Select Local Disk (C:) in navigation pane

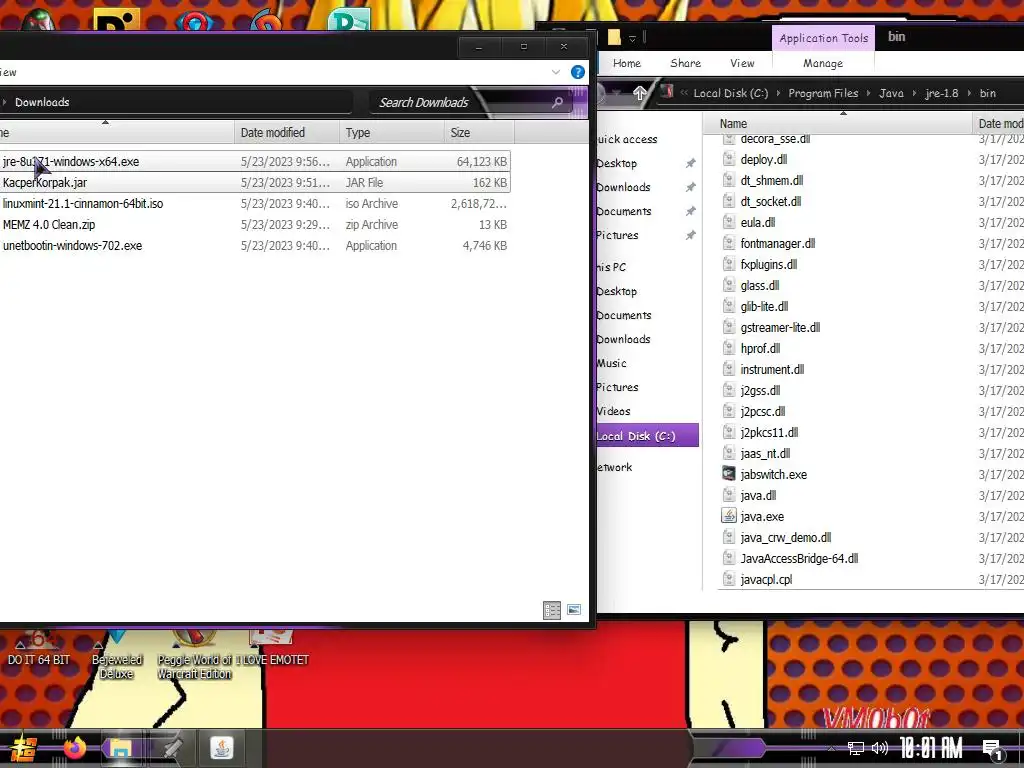[647, 436]
